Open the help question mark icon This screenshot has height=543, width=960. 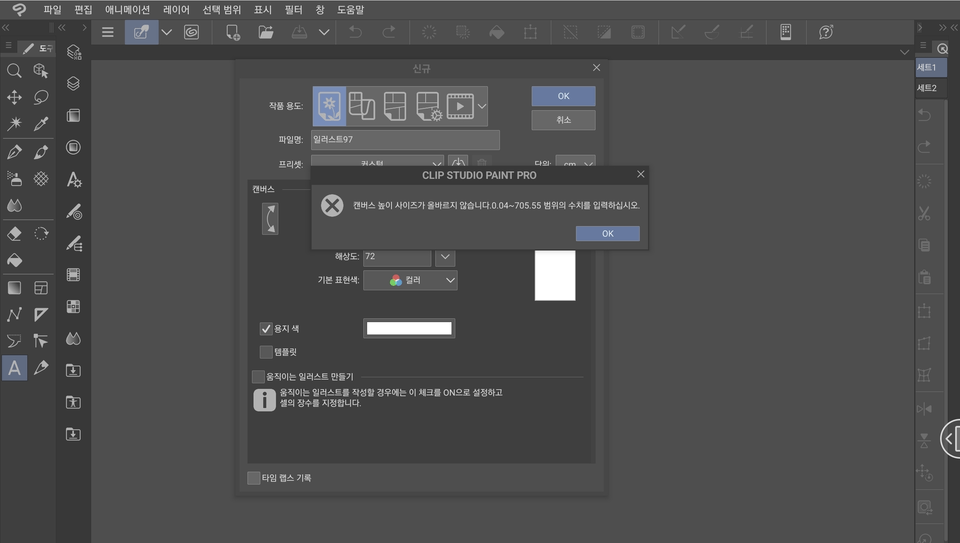(826, 32)
